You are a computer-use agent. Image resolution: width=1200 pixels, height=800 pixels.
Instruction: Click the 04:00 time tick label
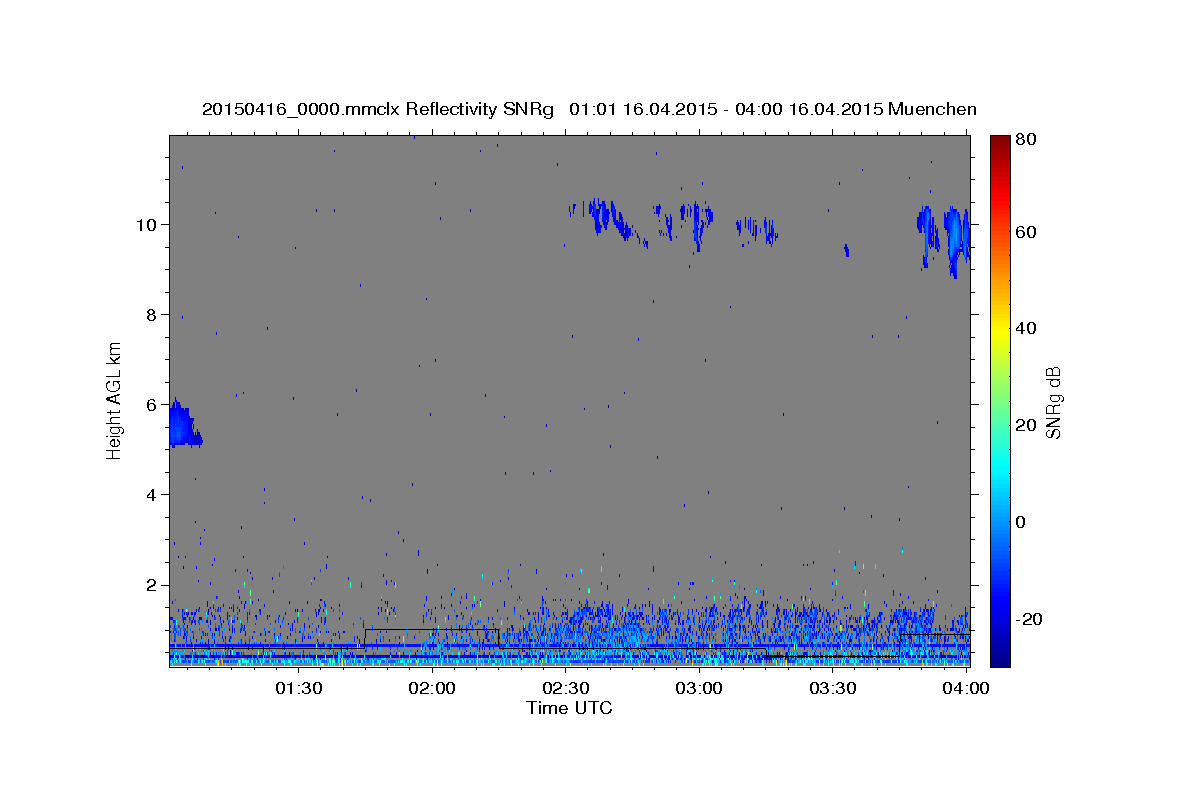(967, 688)
